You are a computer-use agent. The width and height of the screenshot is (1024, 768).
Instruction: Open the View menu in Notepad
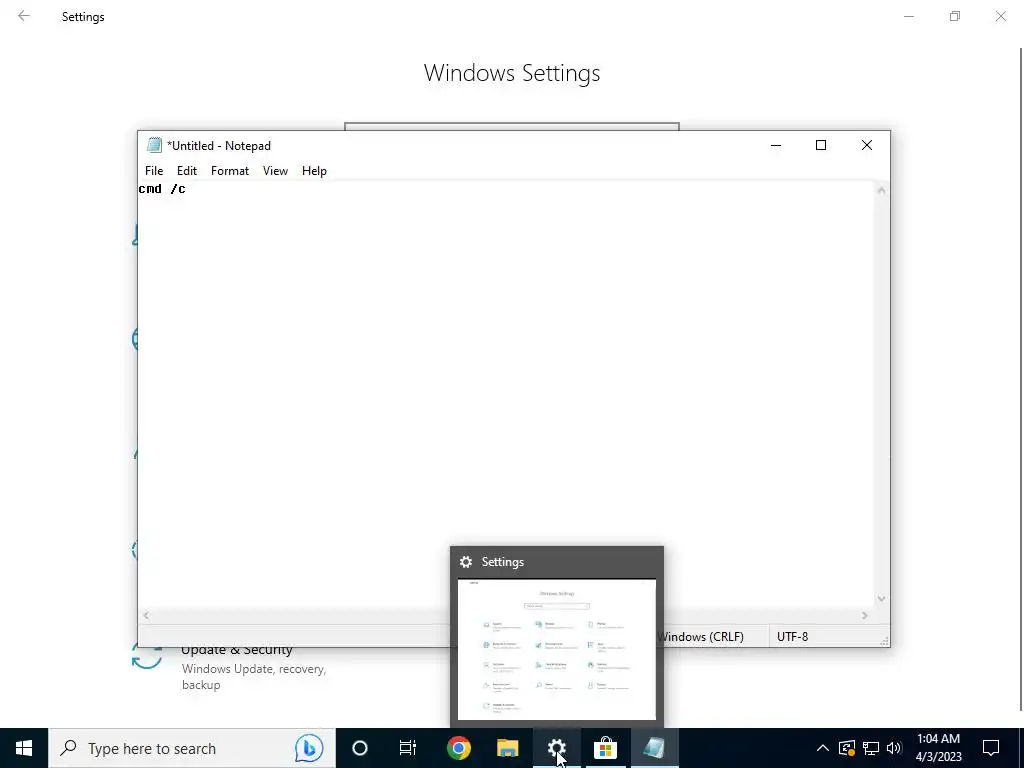(x=275, y=170)
